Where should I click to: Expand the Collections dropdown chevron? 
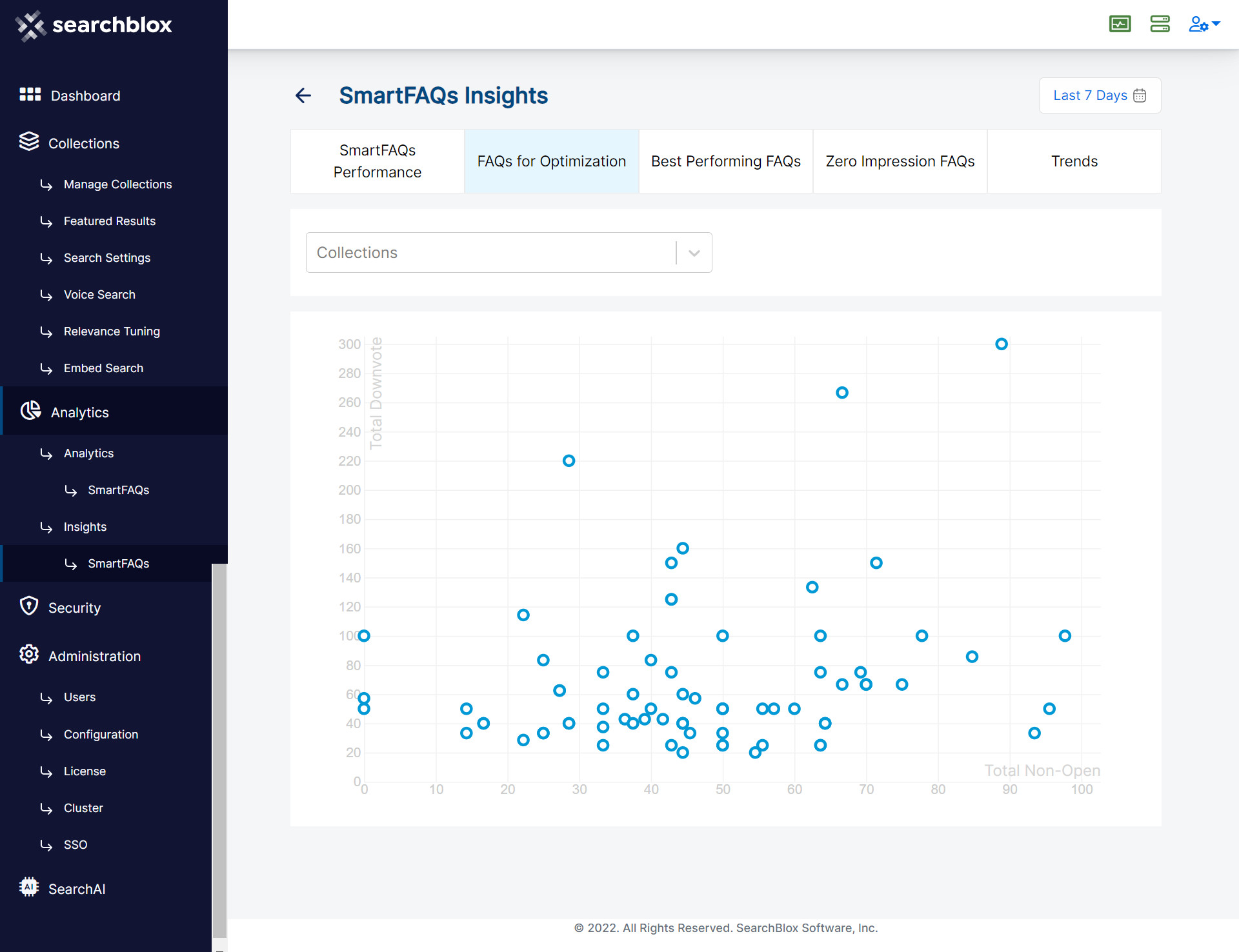(694, 253)
